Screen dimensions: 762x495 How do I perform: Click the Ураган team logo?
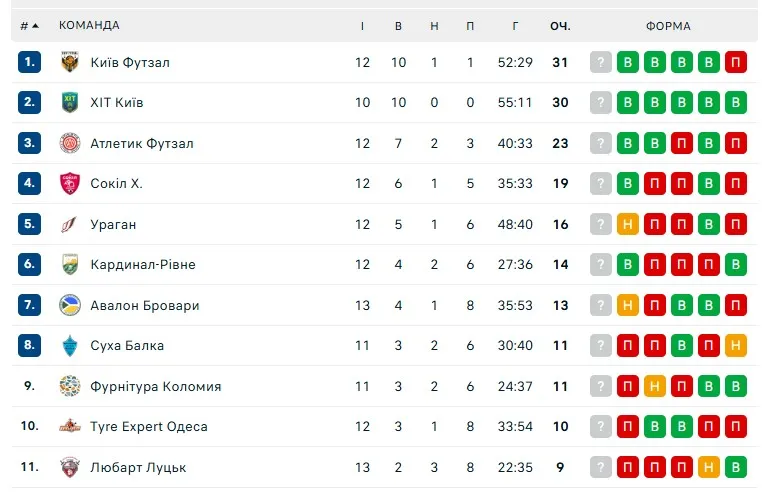(70, 224)
